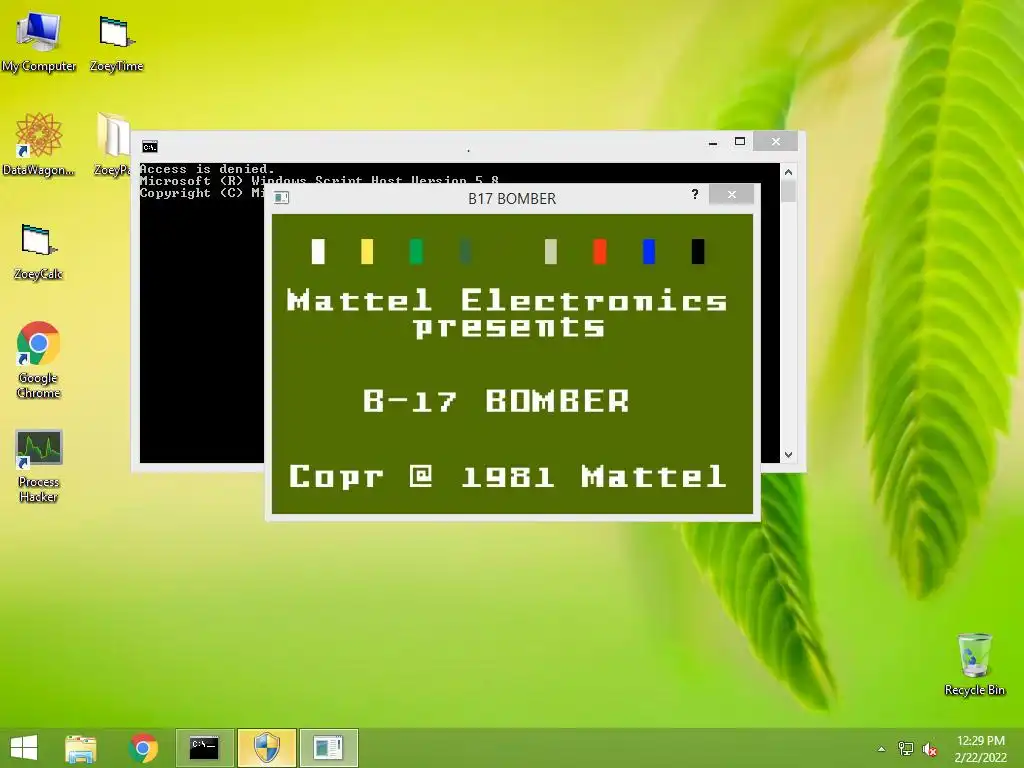Open File Explorer from the taskbar

(x=81, y=748)
